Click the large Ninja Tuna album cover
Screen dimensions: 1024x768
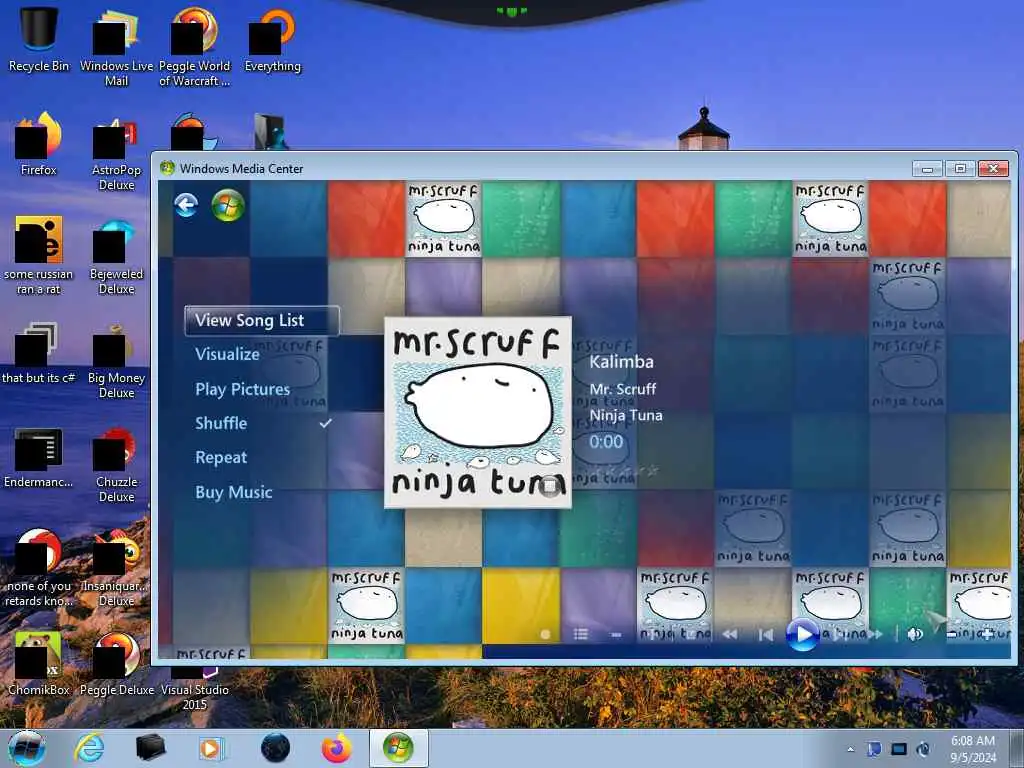point(478,413)
